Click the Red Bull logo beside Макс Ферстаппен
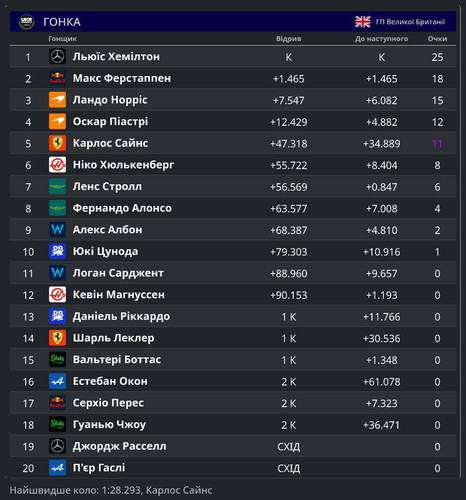 pyautogui.click(x=57, y=78)
